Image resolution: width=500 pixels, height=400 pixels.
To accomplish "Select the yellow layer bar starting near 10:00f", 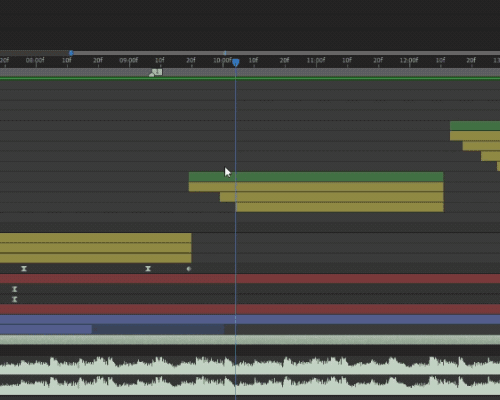I will pos(332,197).
